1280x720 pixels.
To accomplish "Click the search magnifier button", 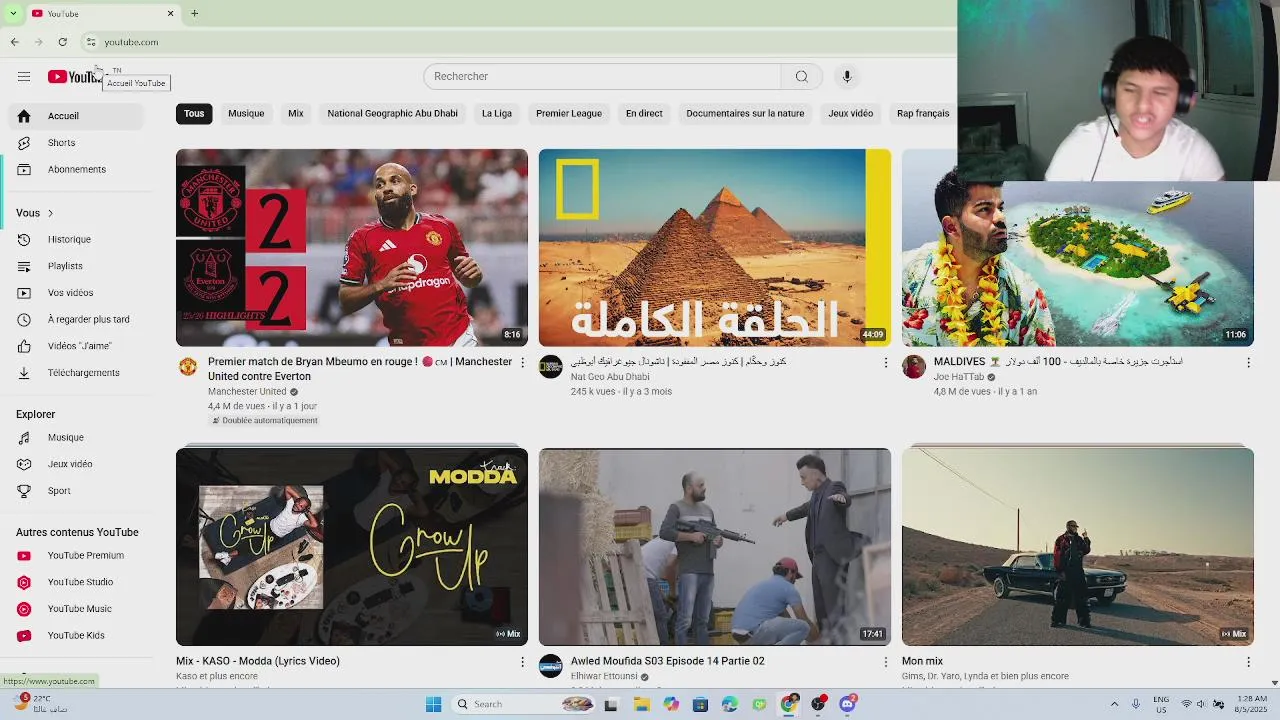I will click(x=801, y=77).
